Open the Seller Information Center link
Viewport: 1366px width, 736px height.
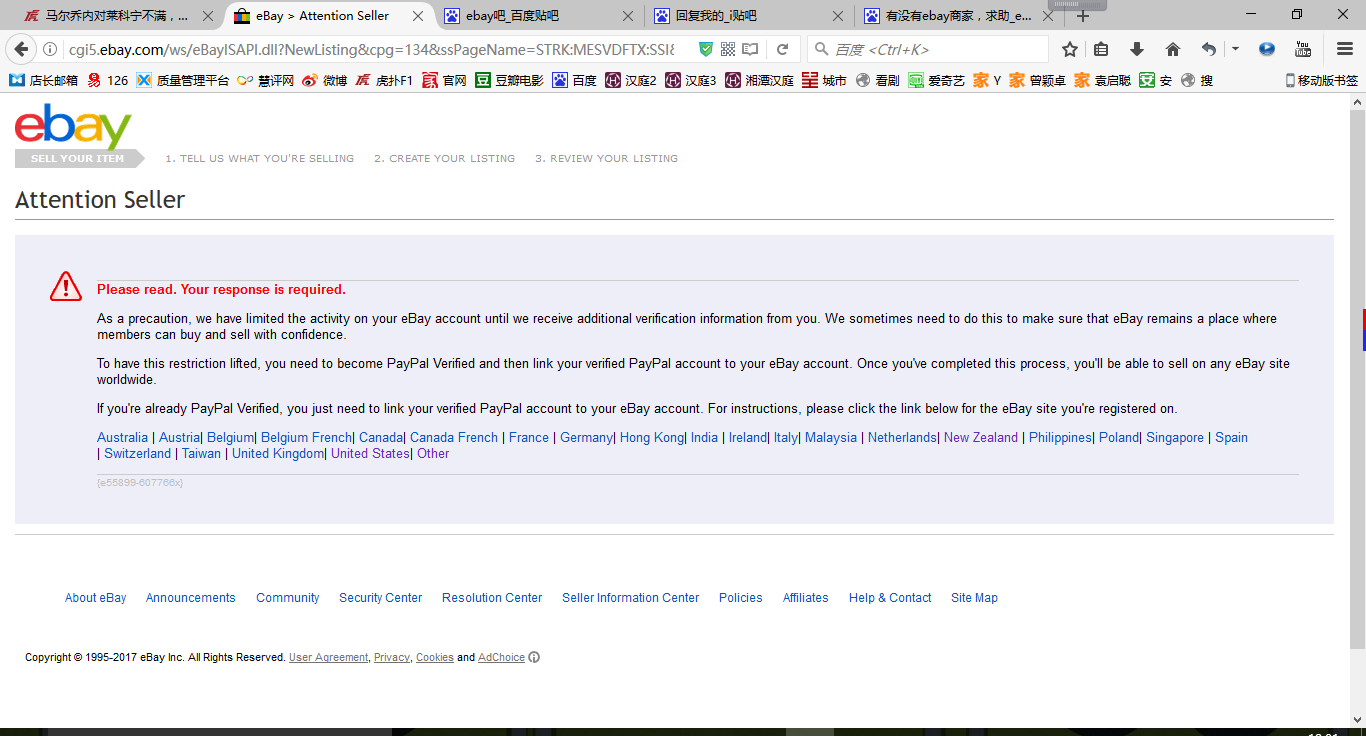[630, 597]
